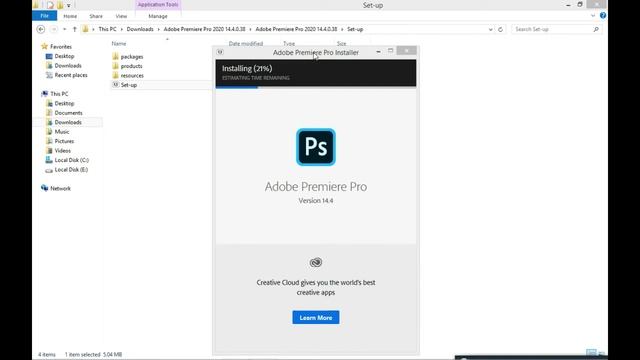Screen dimensions: 640x360
Task: Click This PC in address breadcrumb
Action: tap(107, 29)
